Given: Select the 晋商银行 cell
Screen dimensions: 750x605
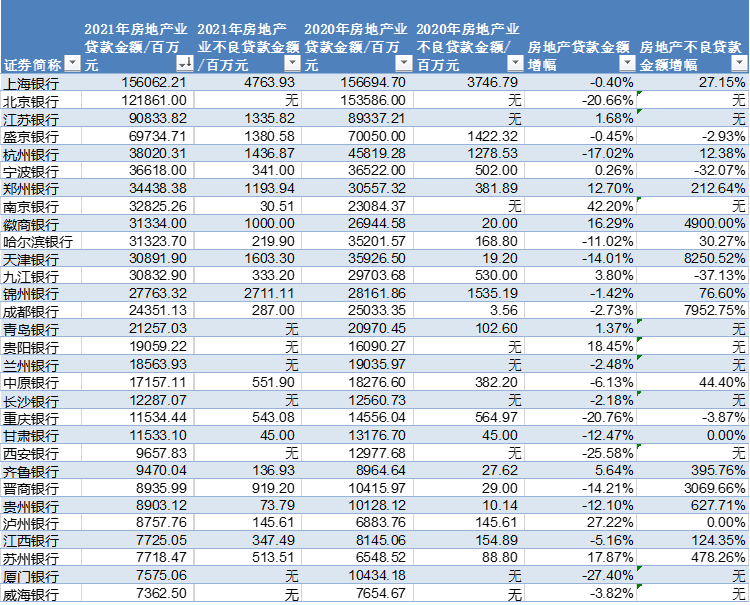Looking at the screenshot, I should tap(42, 488).
